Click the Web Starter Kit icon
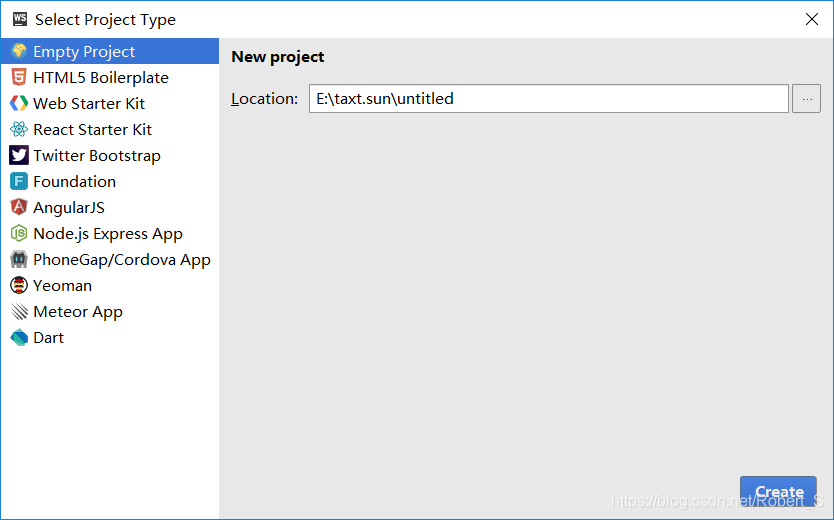Image resolution: width=834 pixels, height=520 pixels. point(19,103)
